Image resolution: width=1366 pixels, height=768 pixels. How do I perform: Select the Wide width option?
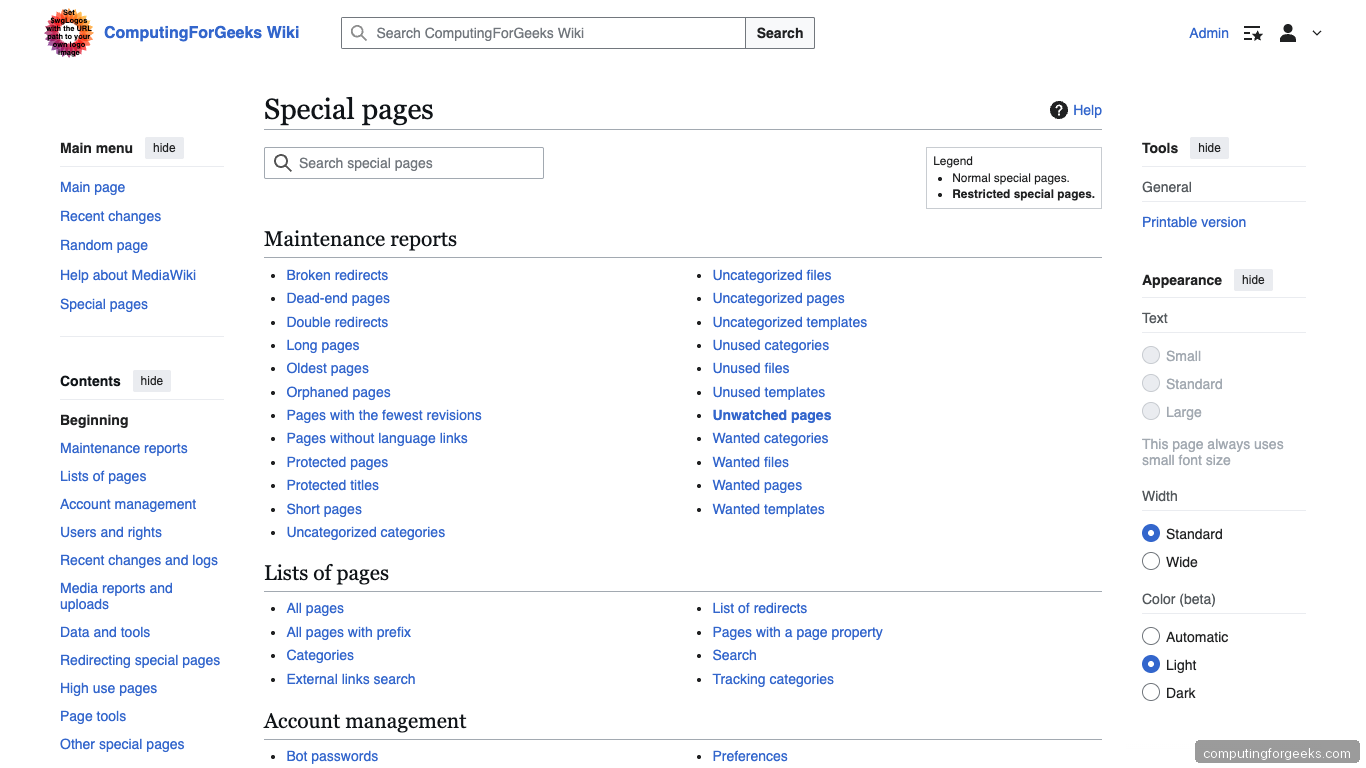(1151, 561)
